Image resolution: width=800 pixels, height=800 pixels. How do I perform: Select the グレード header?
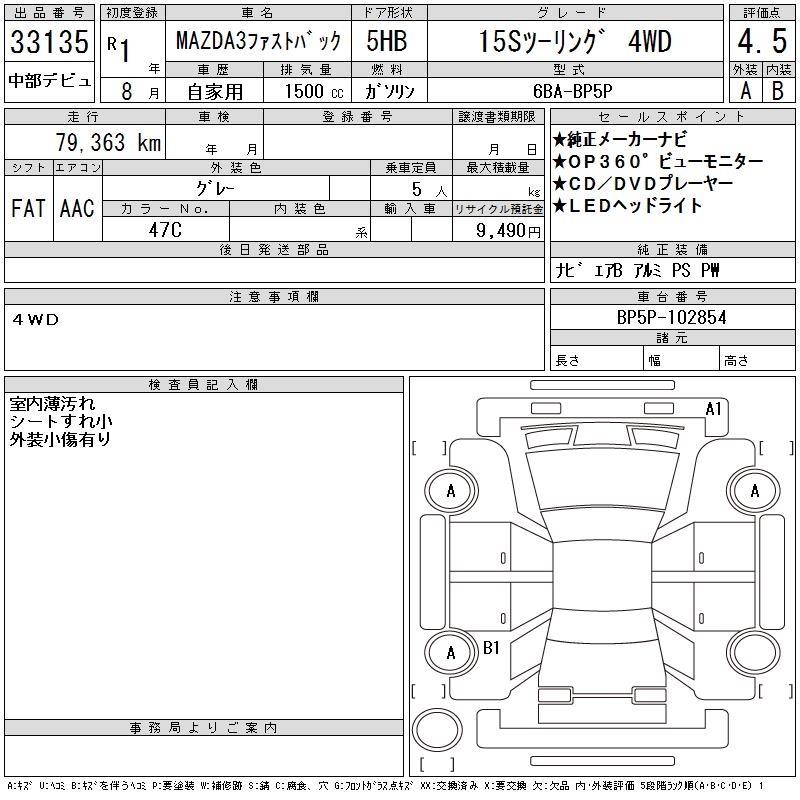574,13
